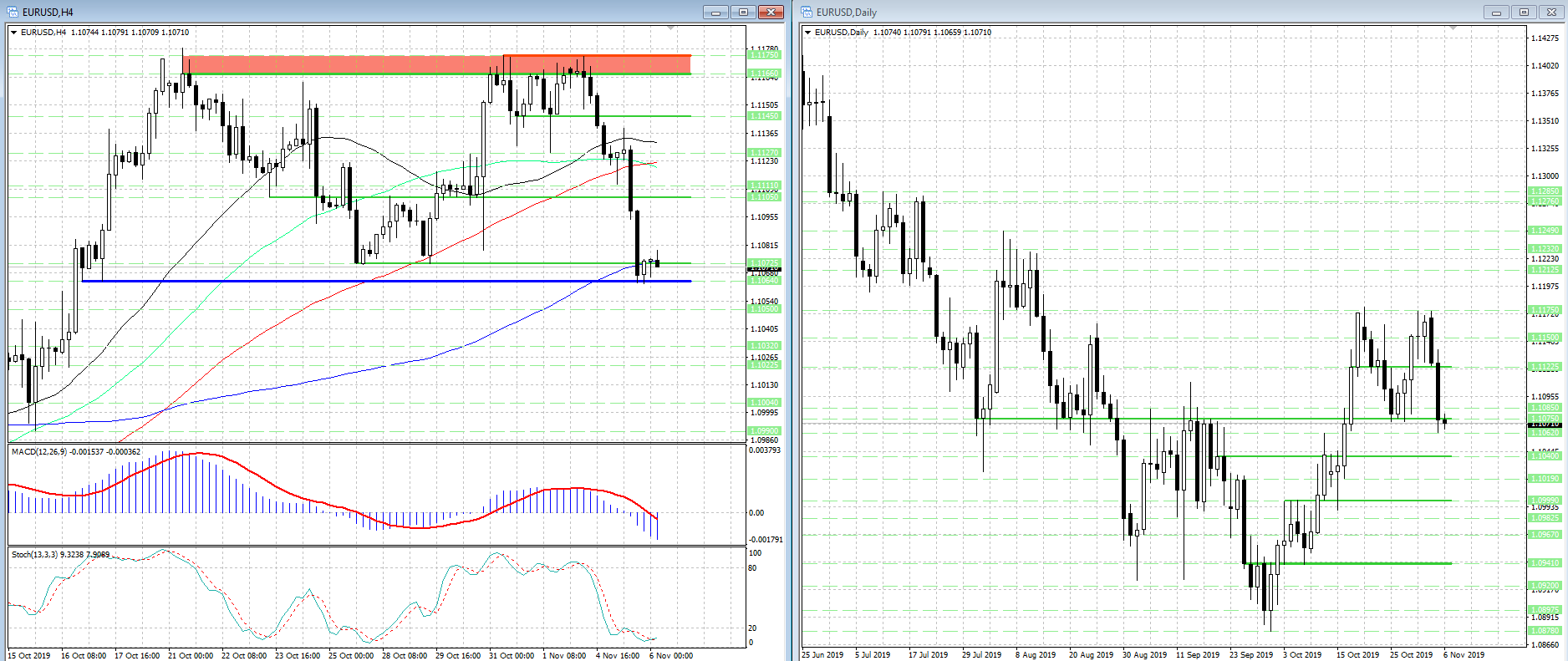Expand the arrow beside EURUSD,Daily chart label
Viewport: 1568px width, 661px height.
808,33
